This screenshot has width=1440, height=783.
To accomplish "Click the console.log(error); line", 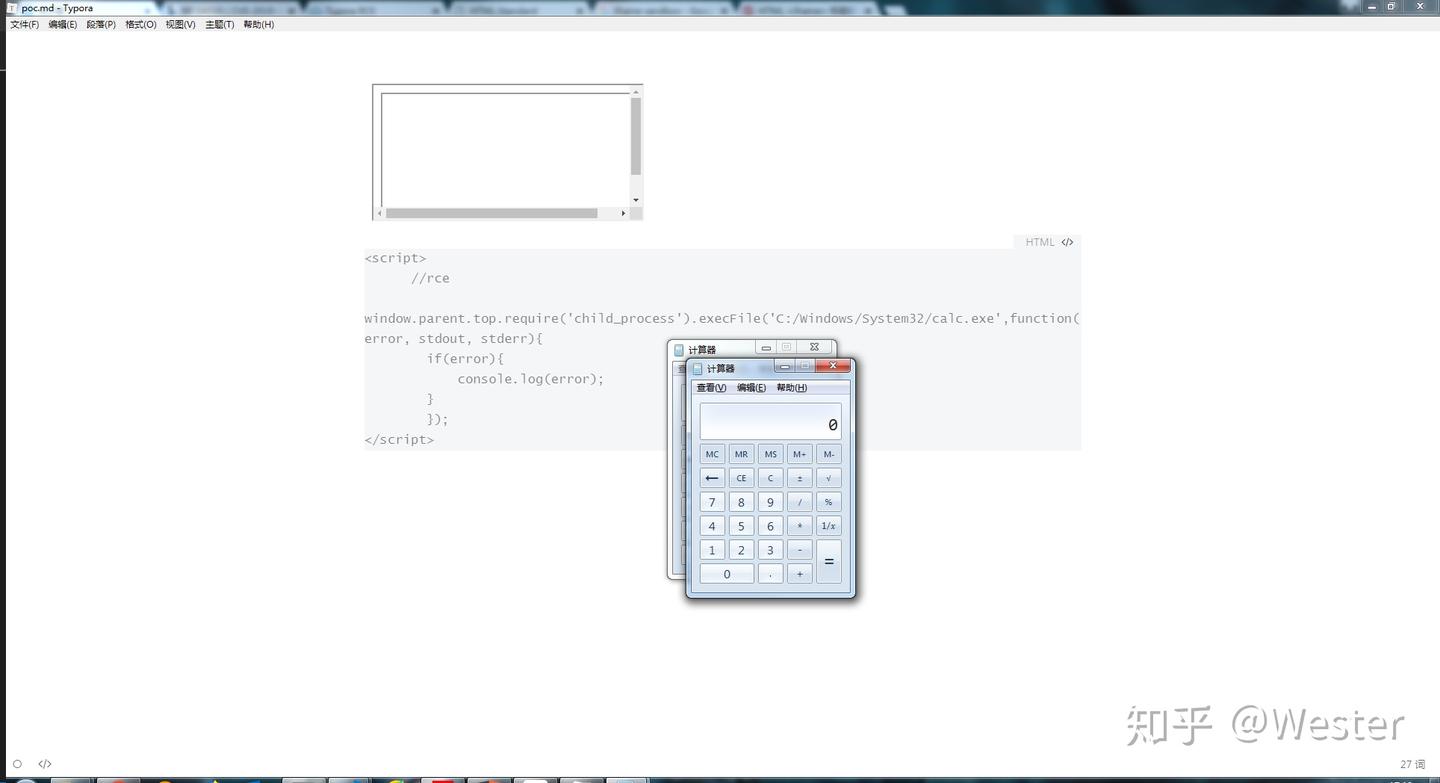I will coord(531,379).
